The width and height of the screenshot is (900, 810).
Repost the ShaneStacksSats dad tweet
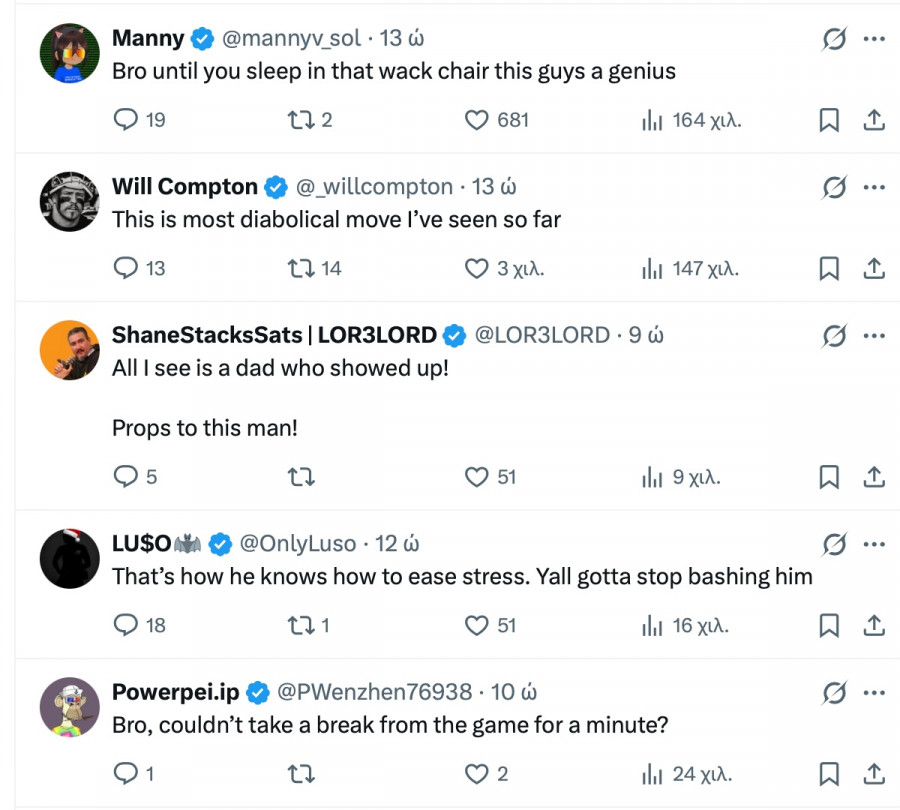click(x=299, y=477)
